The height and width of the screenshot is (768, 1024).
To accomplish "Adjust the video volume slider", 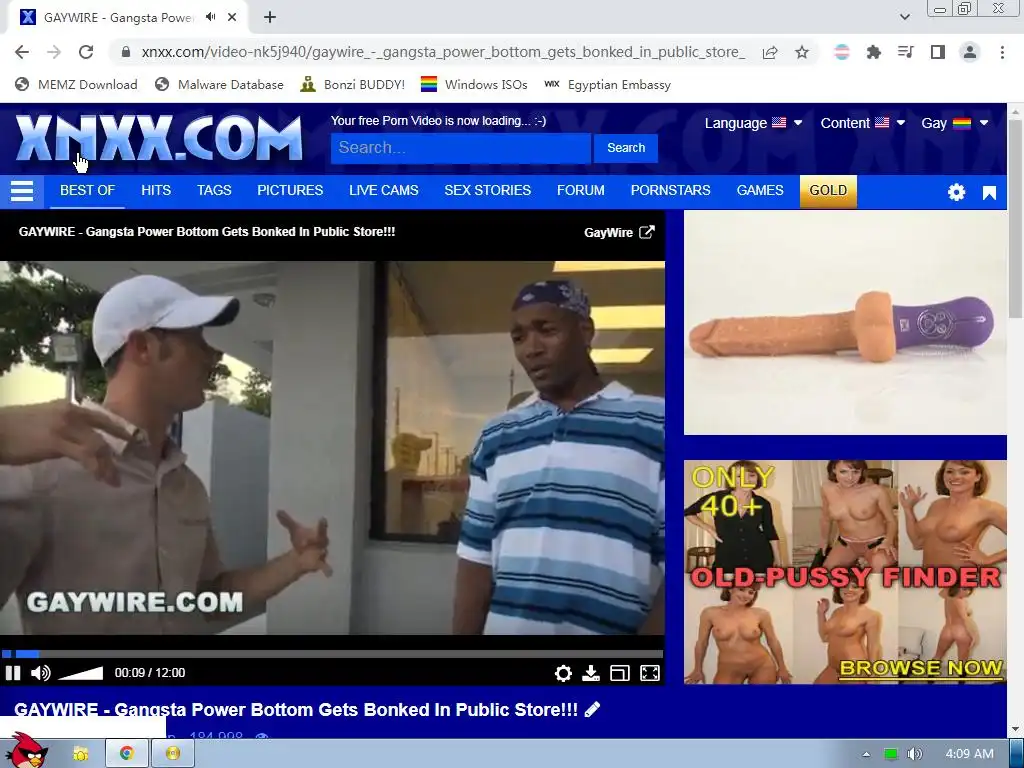I will point(81,673).
